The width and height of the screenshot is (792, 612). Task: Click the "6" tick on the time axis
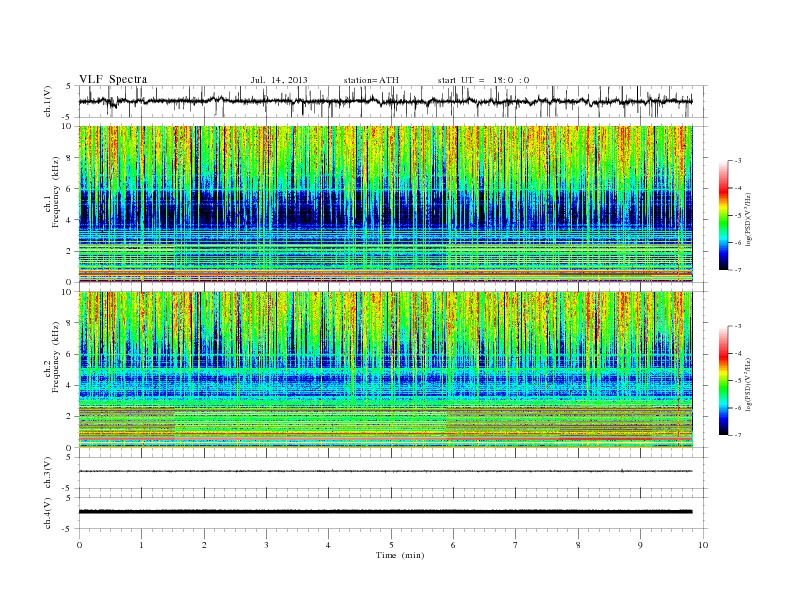tap(454, 545)
